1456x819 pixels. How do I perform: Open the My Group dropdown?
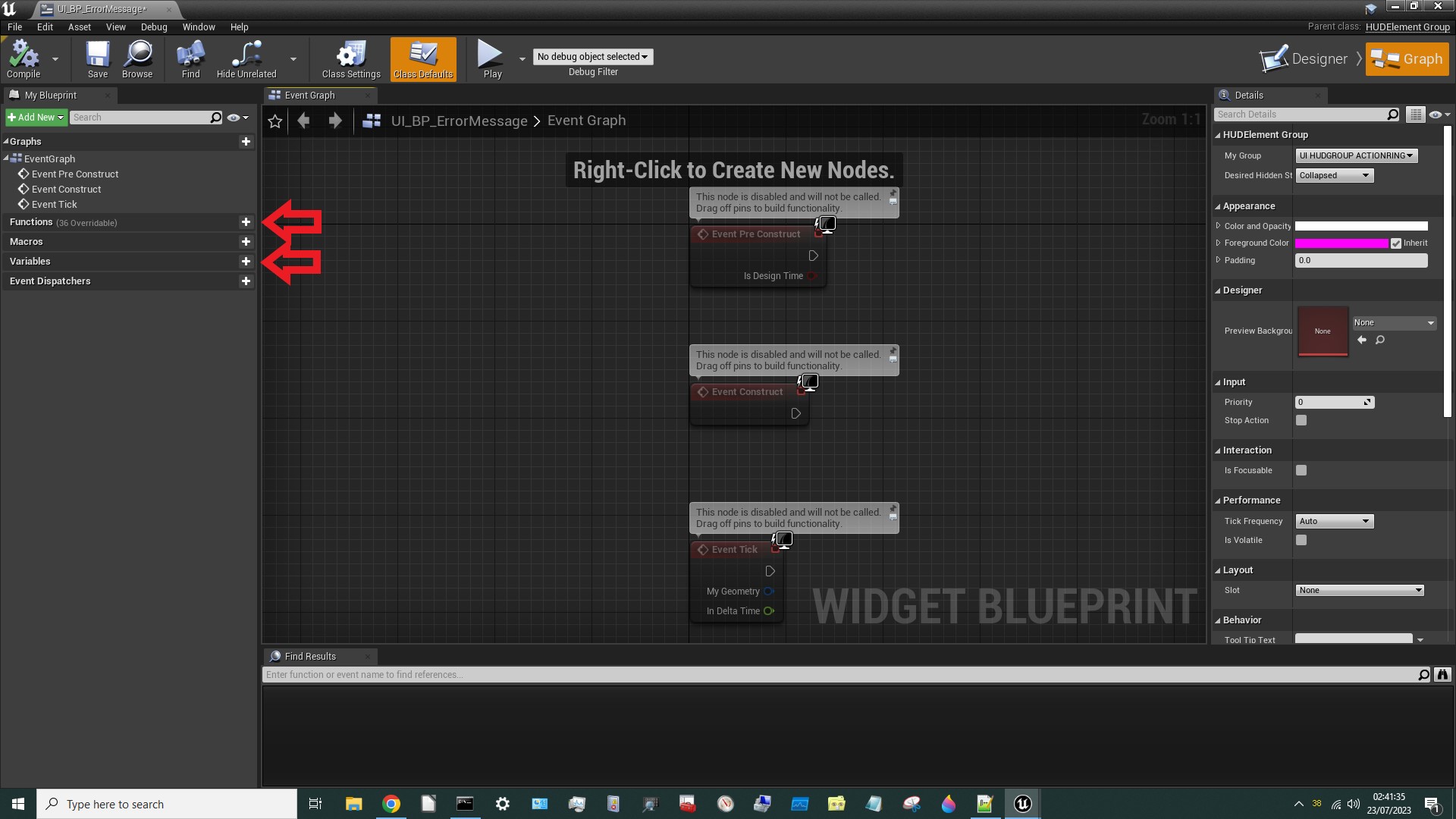click(x=1356, y=156)
